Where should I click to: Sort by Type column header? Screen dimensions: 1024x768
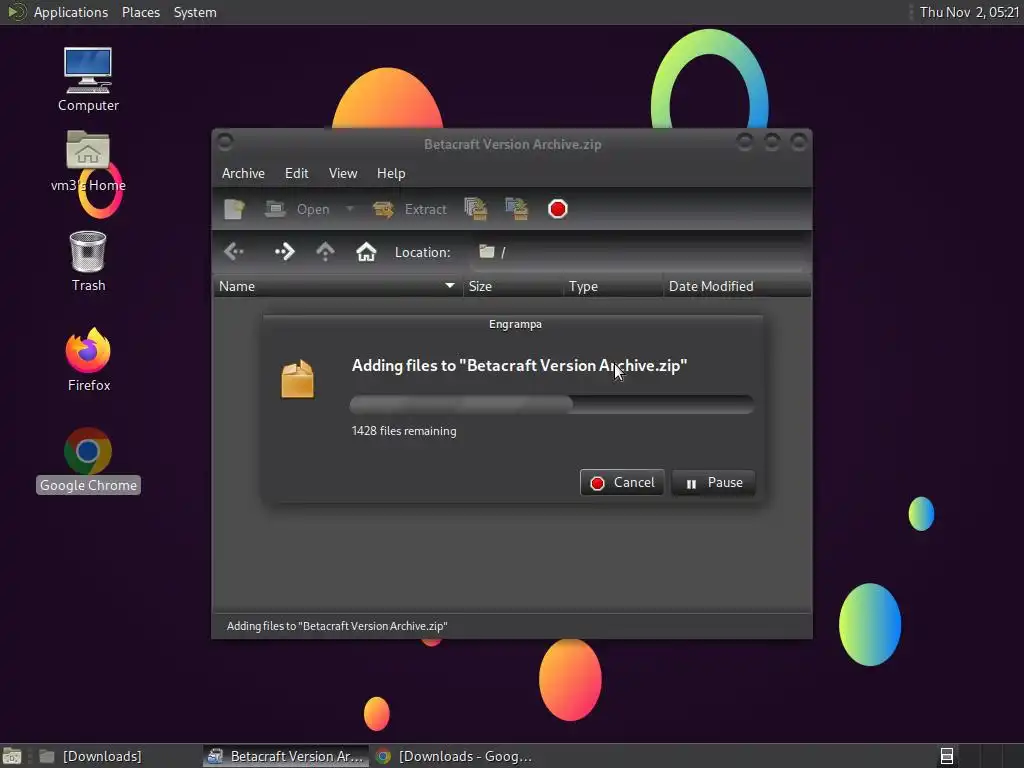[613, 286]
